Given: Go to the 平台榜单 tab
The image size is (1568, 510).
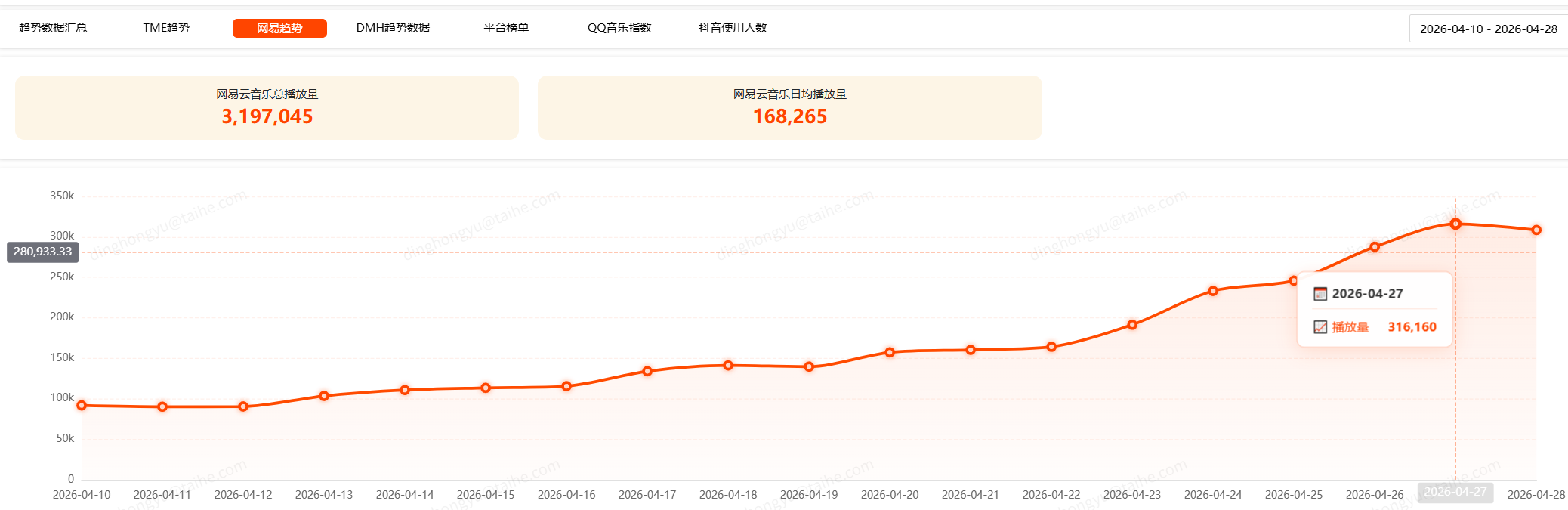Looking at the screenshot, I should point(506,28).
